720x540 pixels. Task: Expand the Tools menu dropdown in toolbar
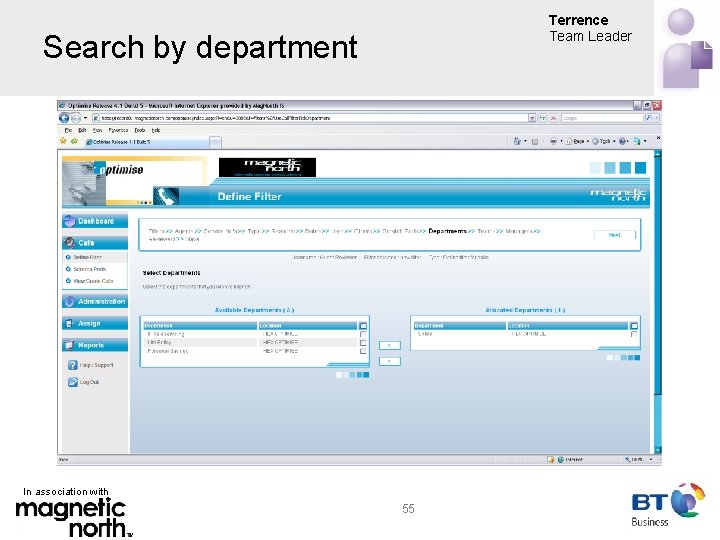click(614, 141)
